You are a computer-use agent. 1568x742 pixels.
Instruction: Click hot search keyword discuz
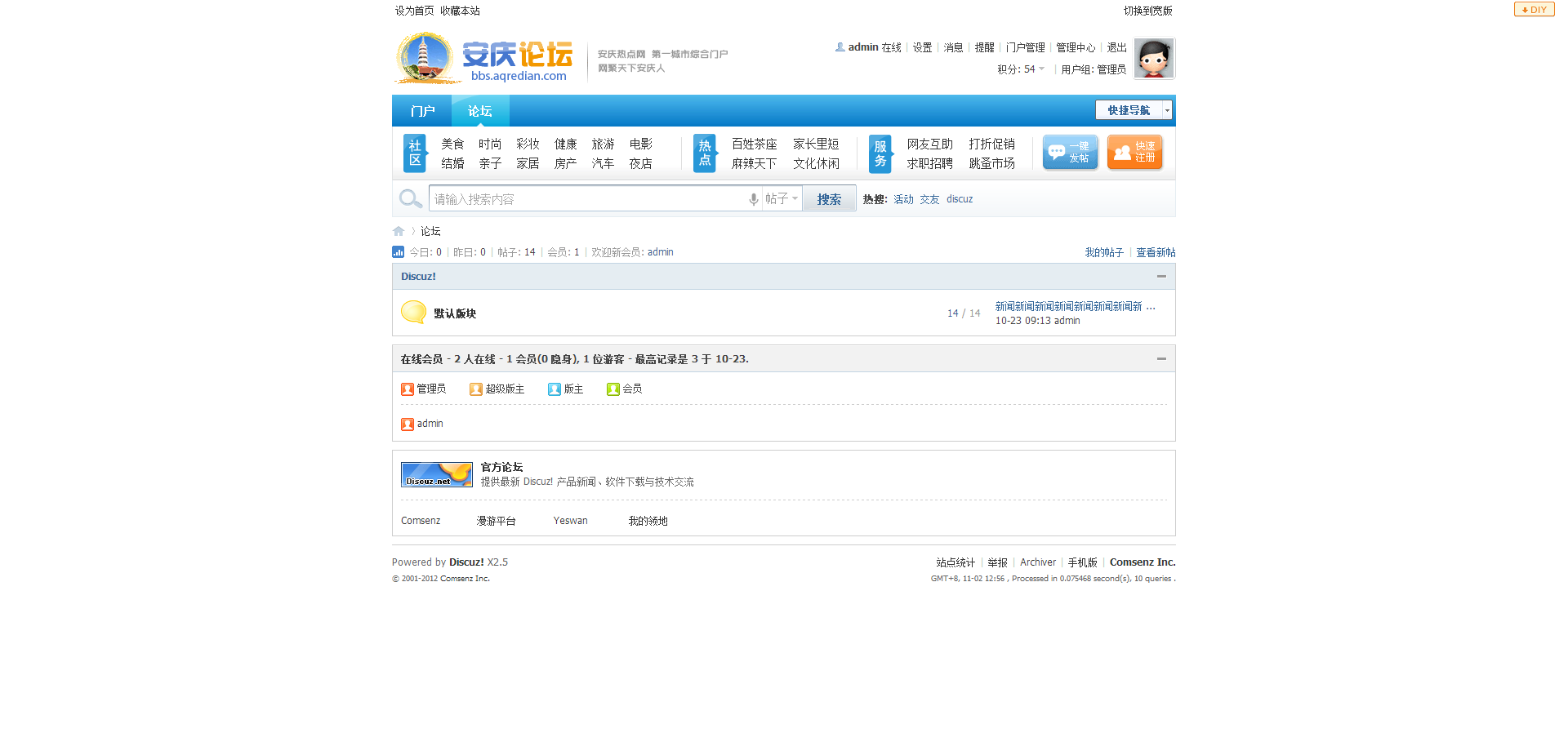point(960,199)
